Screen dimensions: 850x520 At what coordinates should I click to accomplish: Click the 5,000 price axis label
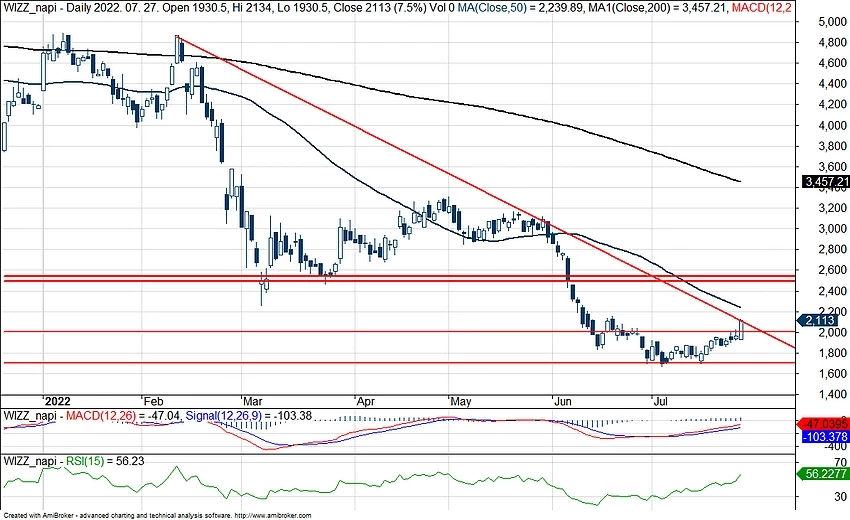[833, 22]
